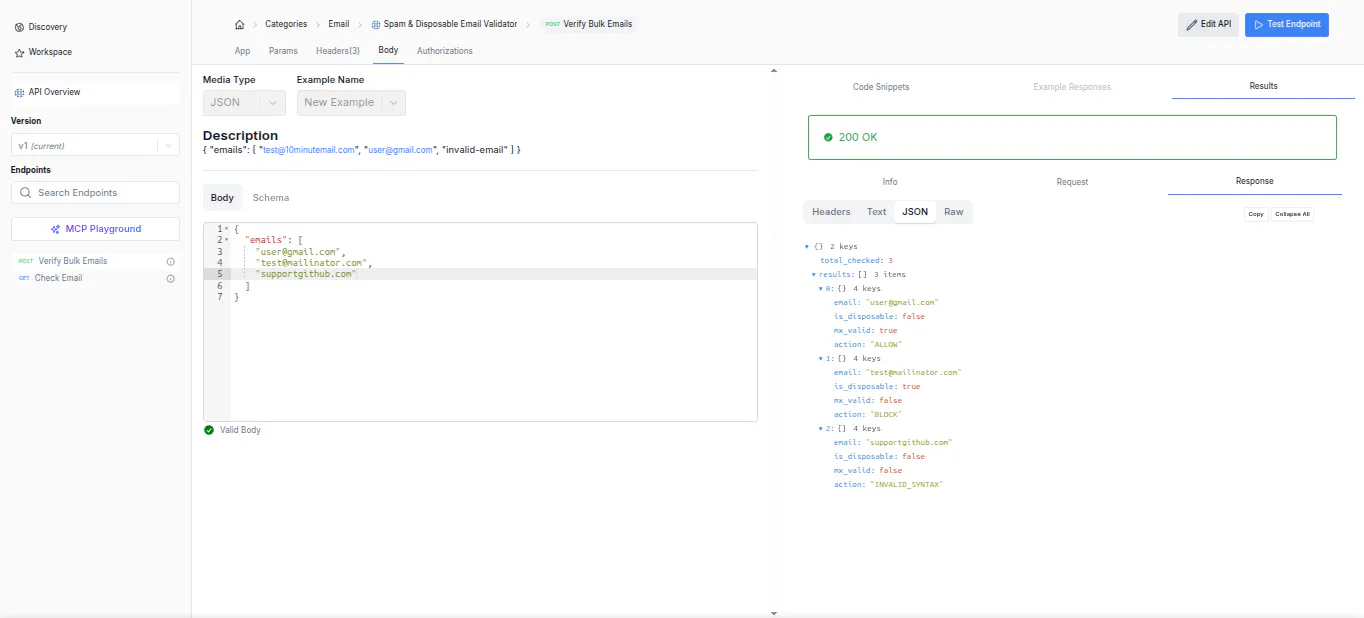
Task: Click the search icon in Search Endpoints
Action: point(25,193)
